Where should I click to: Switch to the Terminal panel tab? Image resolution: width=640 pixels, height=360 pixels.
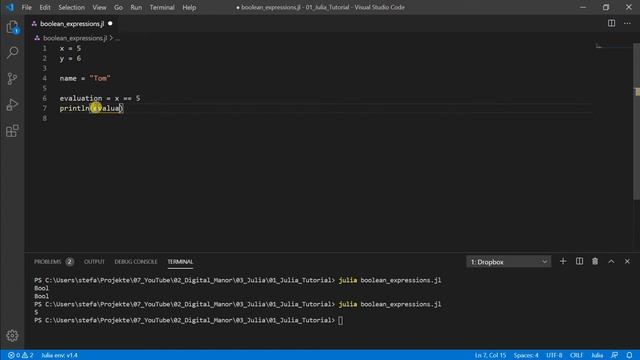pos(180,262)
